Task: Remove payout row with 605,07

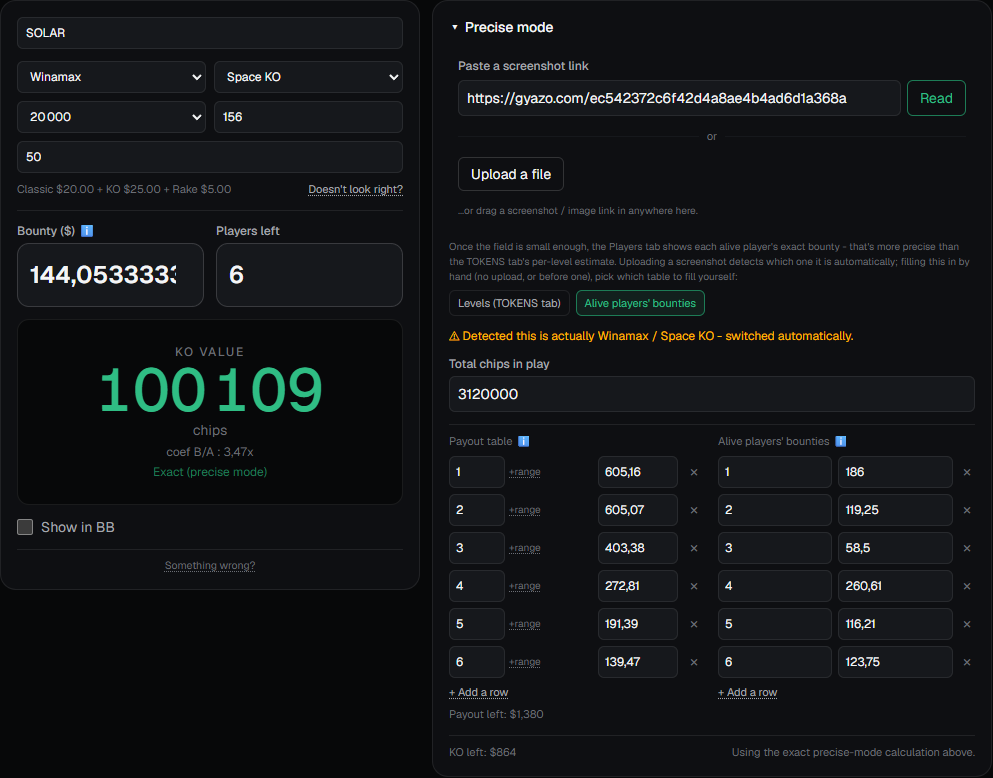Action: tap(694, 510)
